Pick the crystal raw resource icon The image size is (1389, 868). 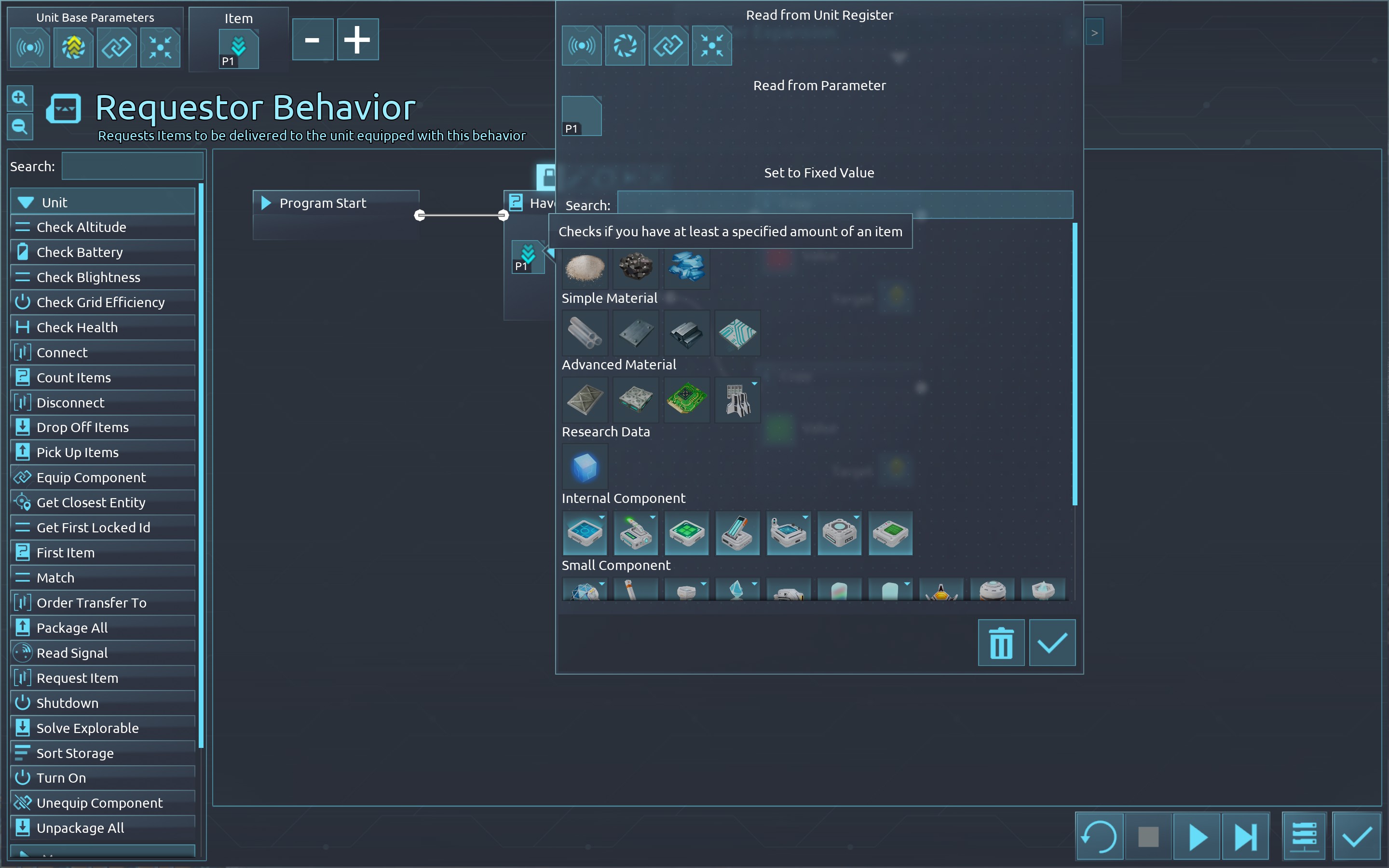pos(686,268)
